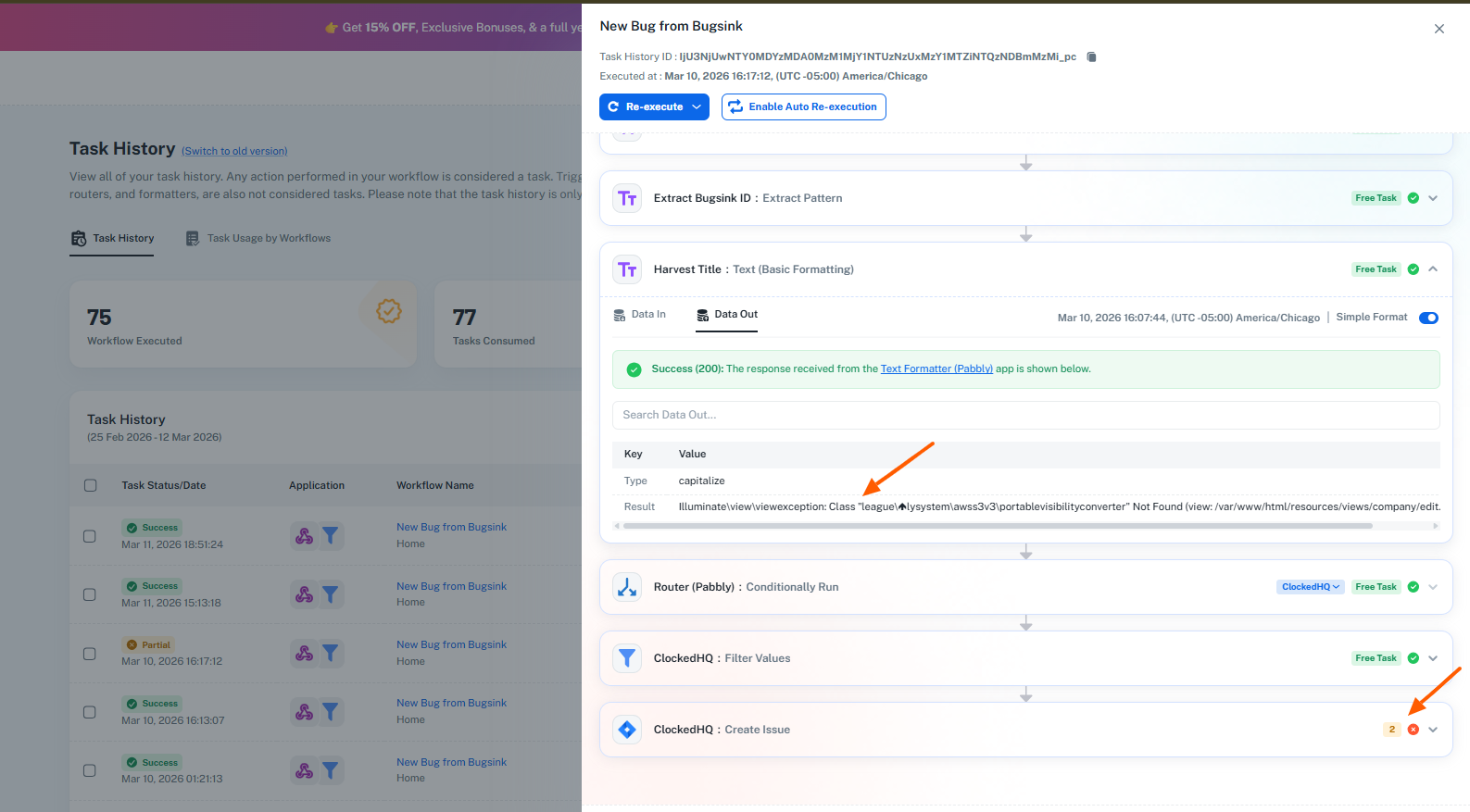Viewport: 1470px width, 812px height.
Task: Click Enable Auto Re-execution button
Action: [803, 107]
